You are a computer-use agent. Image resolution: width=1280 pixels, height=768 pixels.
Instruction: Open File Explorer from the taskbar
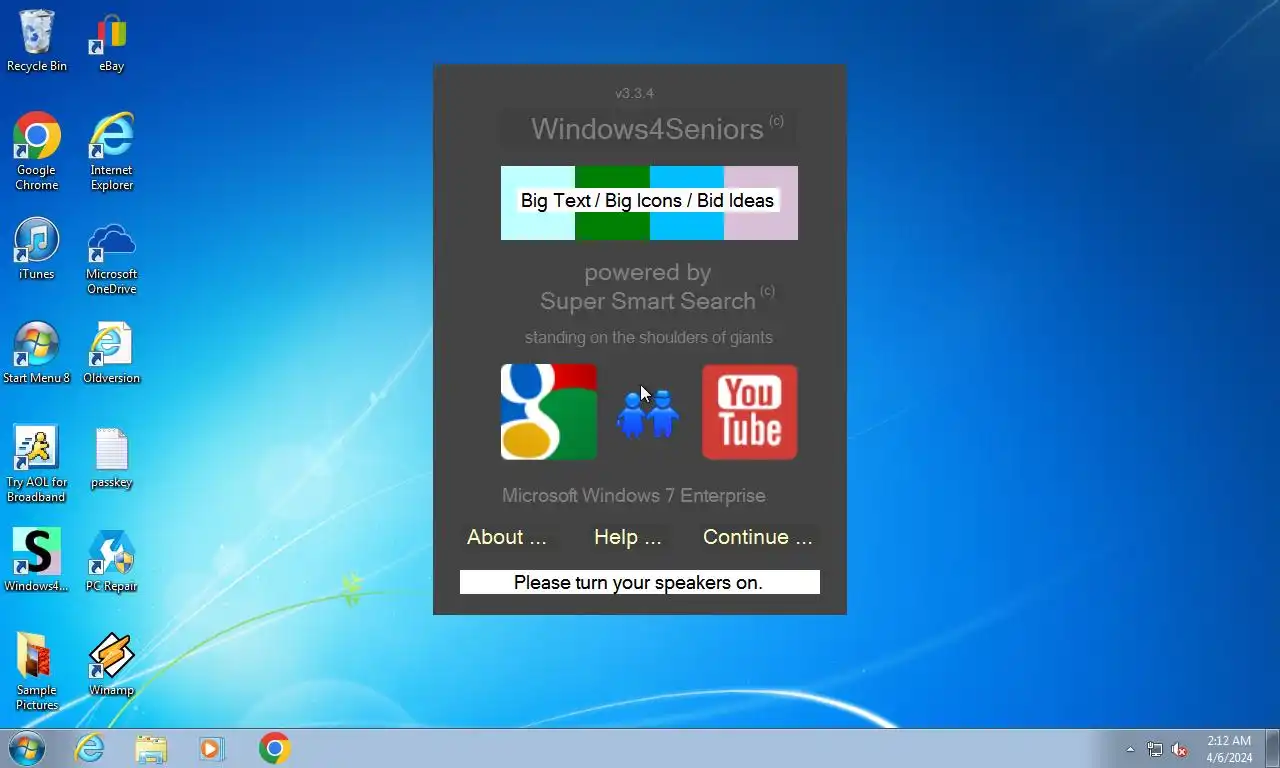[x=151, y=748]
